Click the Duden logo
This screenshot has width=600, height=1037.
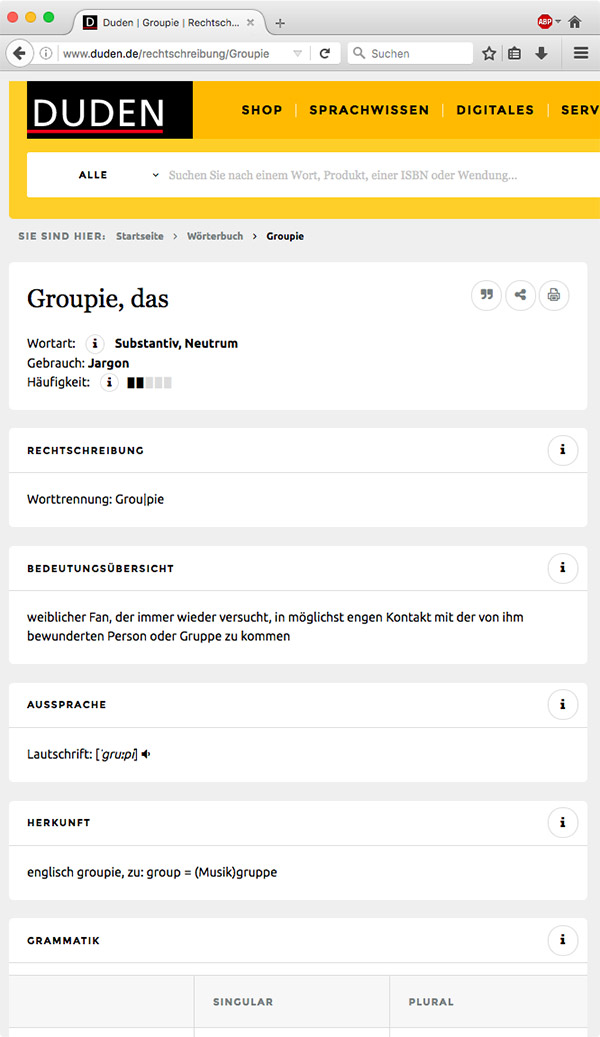tap(110, 110)
